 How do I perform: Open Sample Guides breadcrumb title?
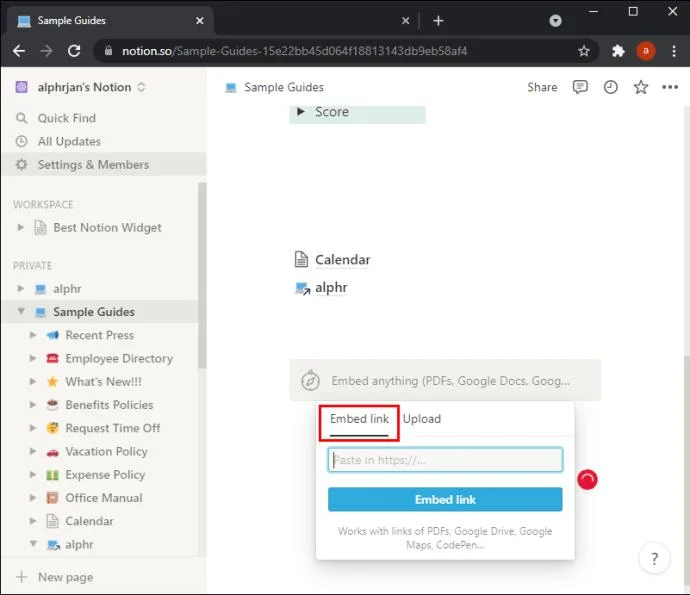tap(284, 88)
